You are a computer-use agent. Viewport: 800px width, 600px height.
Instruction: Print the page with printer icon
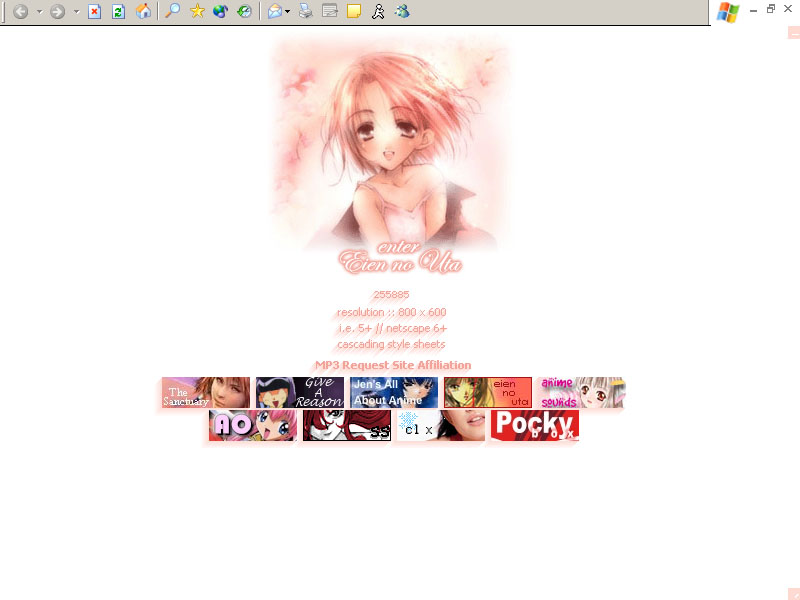306,12
